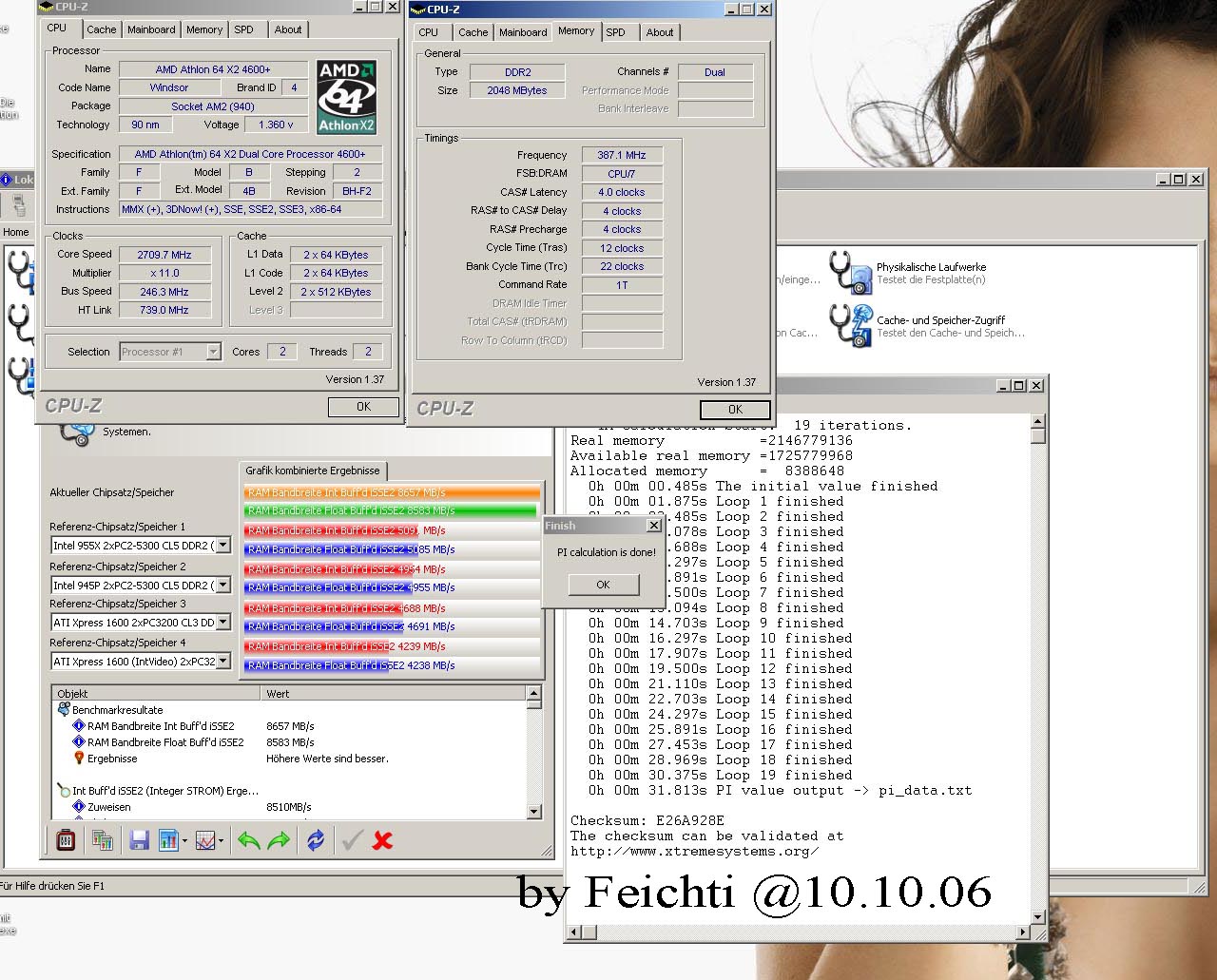Click scroll up arrow in Super PI window
Viewport: 1217px width, 980px height.
(1037, 421)
